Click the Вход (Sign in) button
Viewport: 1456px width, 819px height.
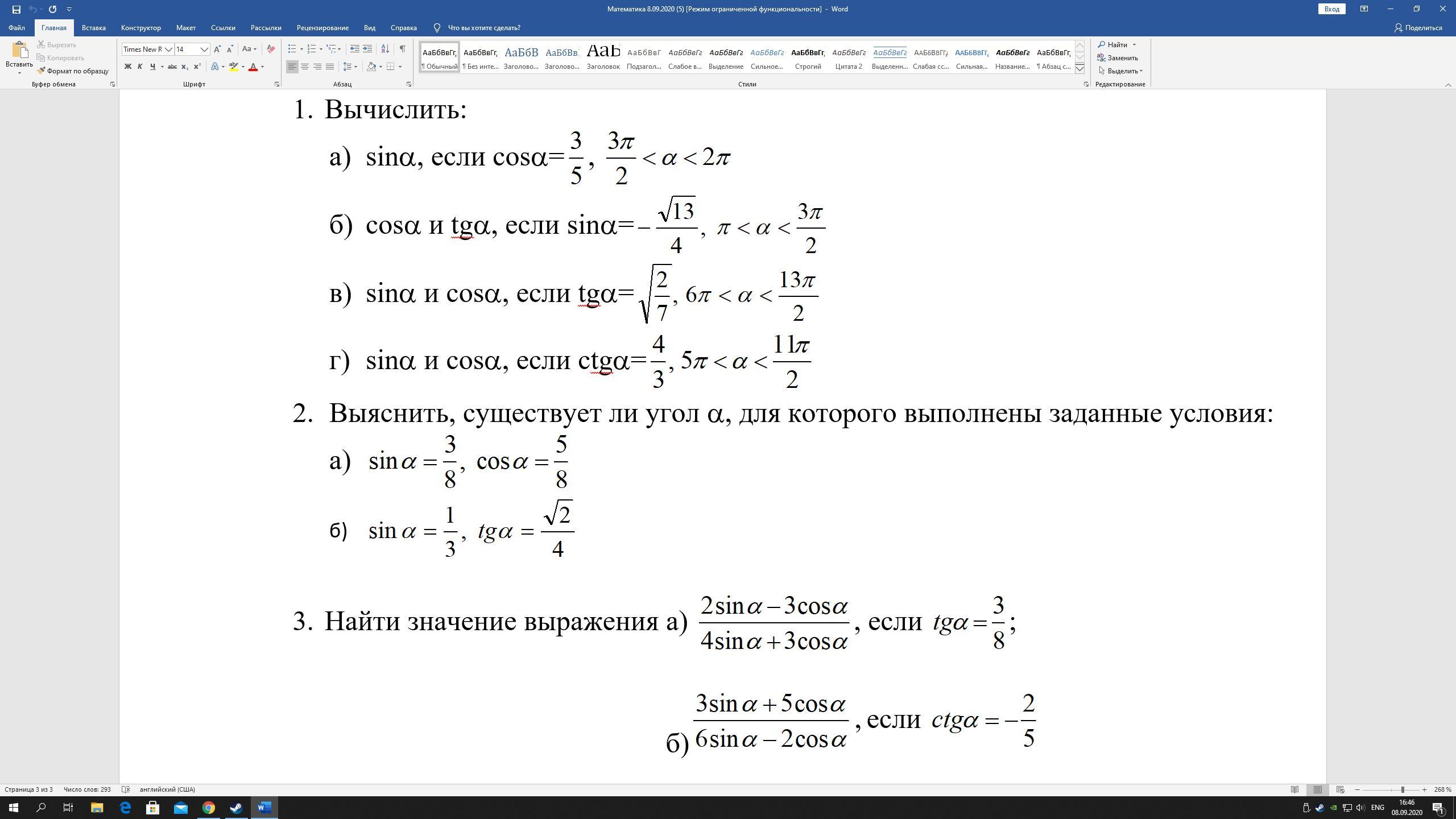(x=1331, y=9)
